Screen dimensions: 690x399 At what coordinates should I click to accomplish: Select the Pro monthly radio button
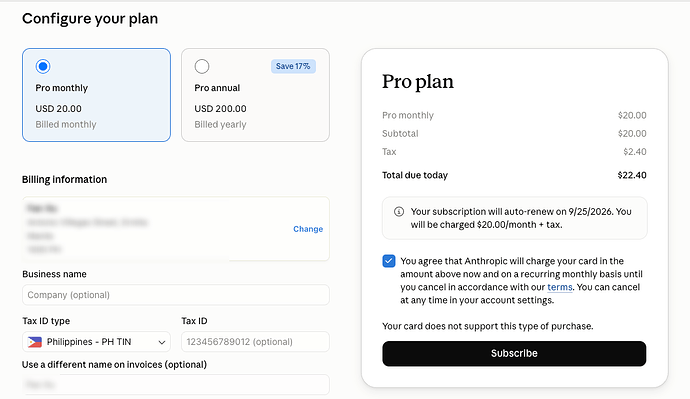43,66
